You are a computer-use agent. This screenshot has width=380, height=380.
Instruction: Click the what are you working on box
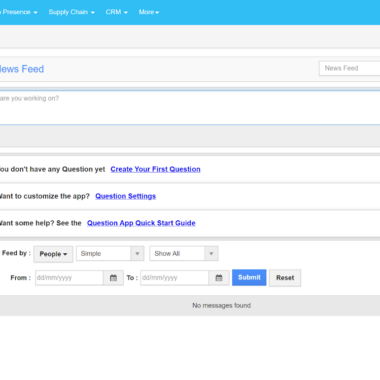coord(190,108)
